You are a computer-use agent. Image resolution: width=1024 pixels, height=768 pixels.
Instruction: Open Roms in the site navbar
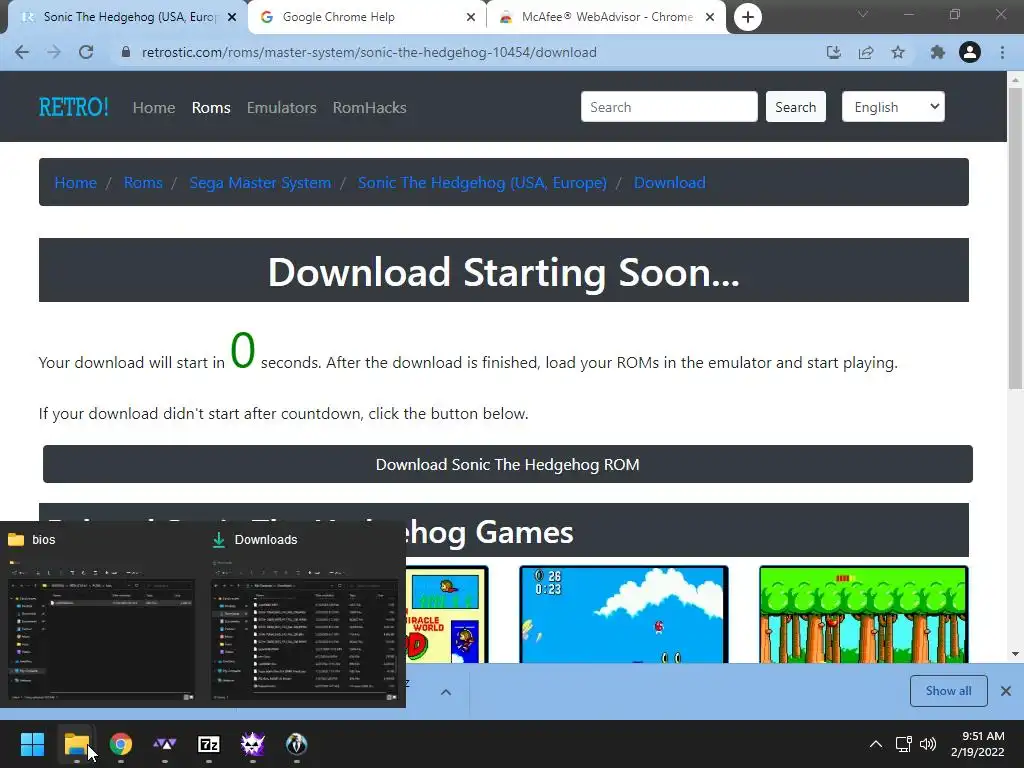[x=211, y=107]
